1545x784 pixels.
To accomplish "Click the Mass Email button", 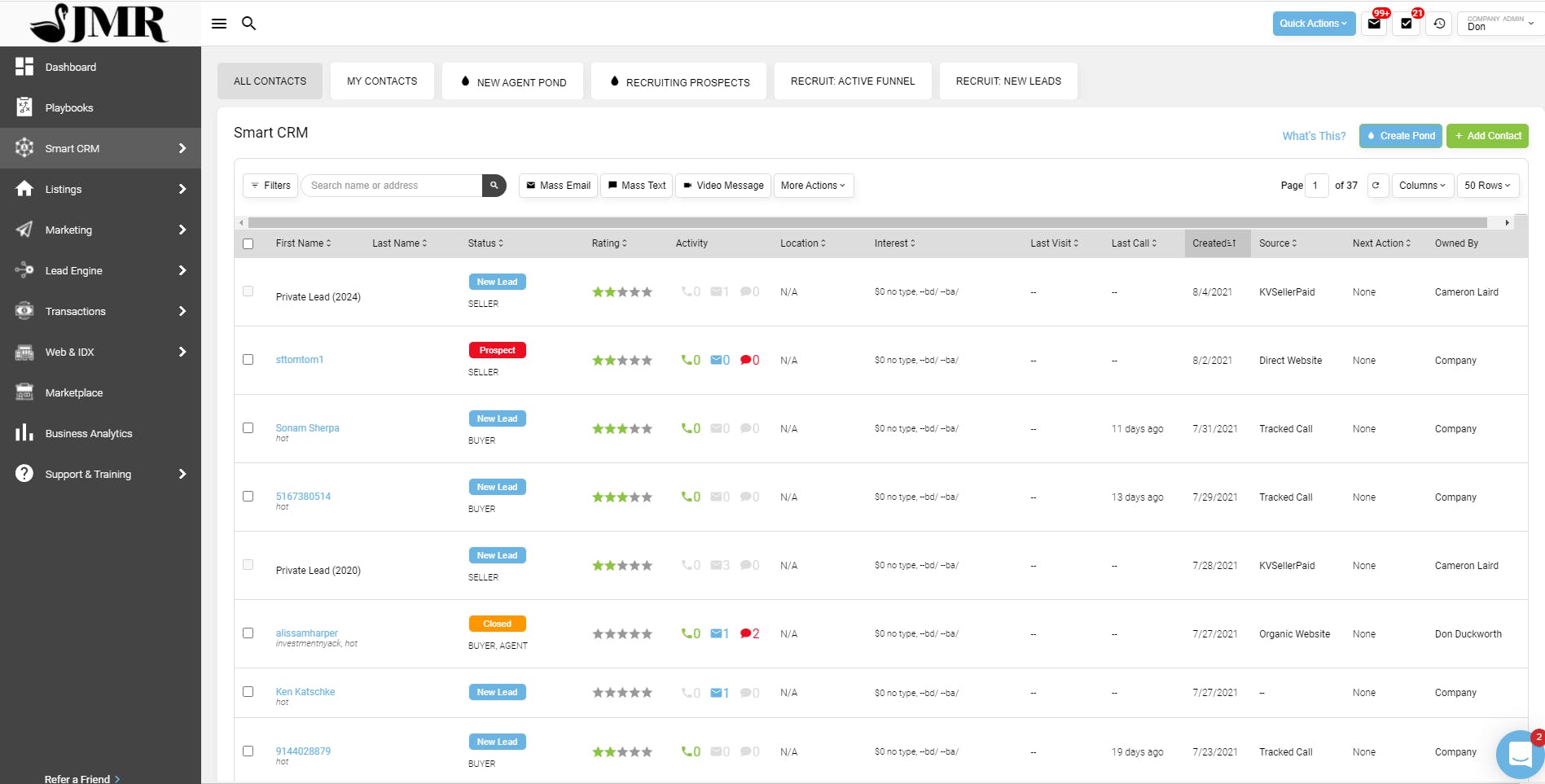I will (x=558, y=186).
